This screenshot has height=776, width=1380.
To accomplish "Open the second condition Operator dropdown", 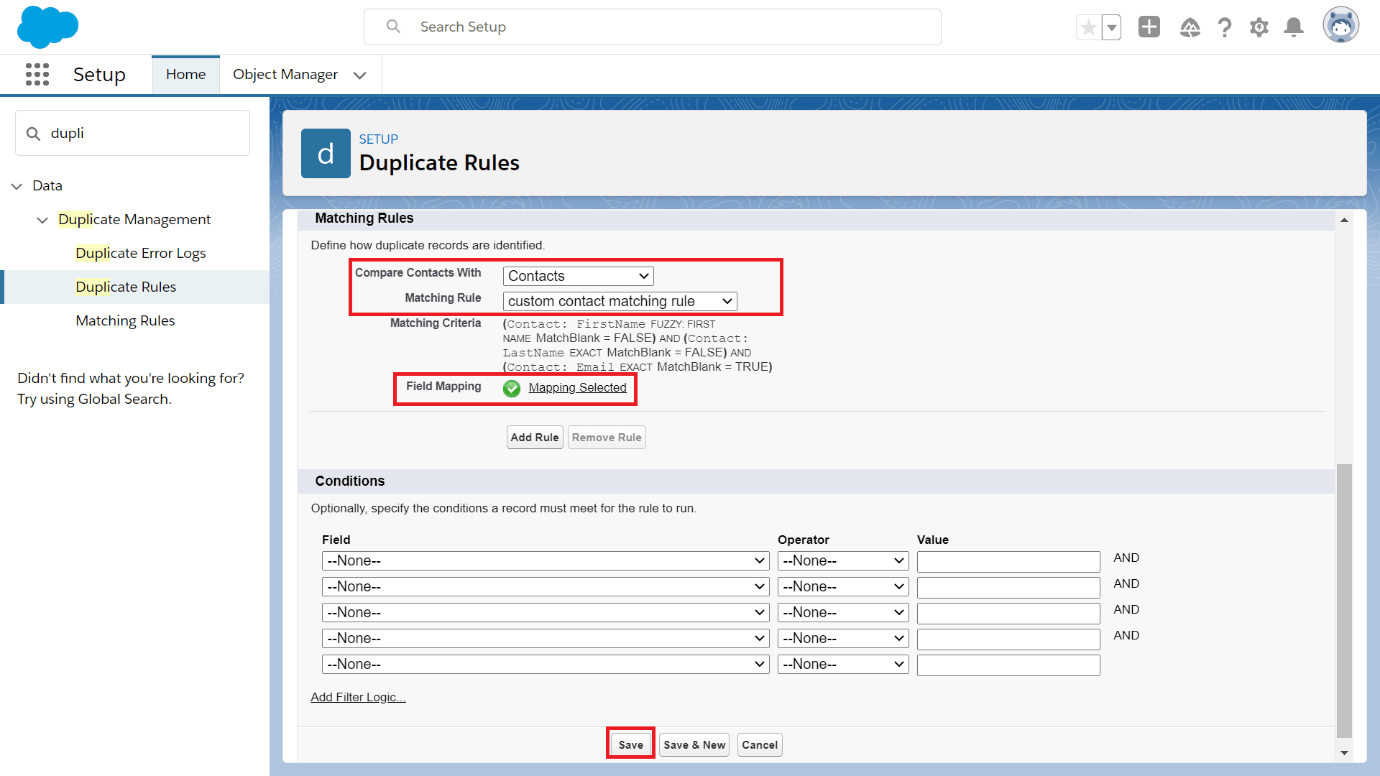I will coord(843,587).
